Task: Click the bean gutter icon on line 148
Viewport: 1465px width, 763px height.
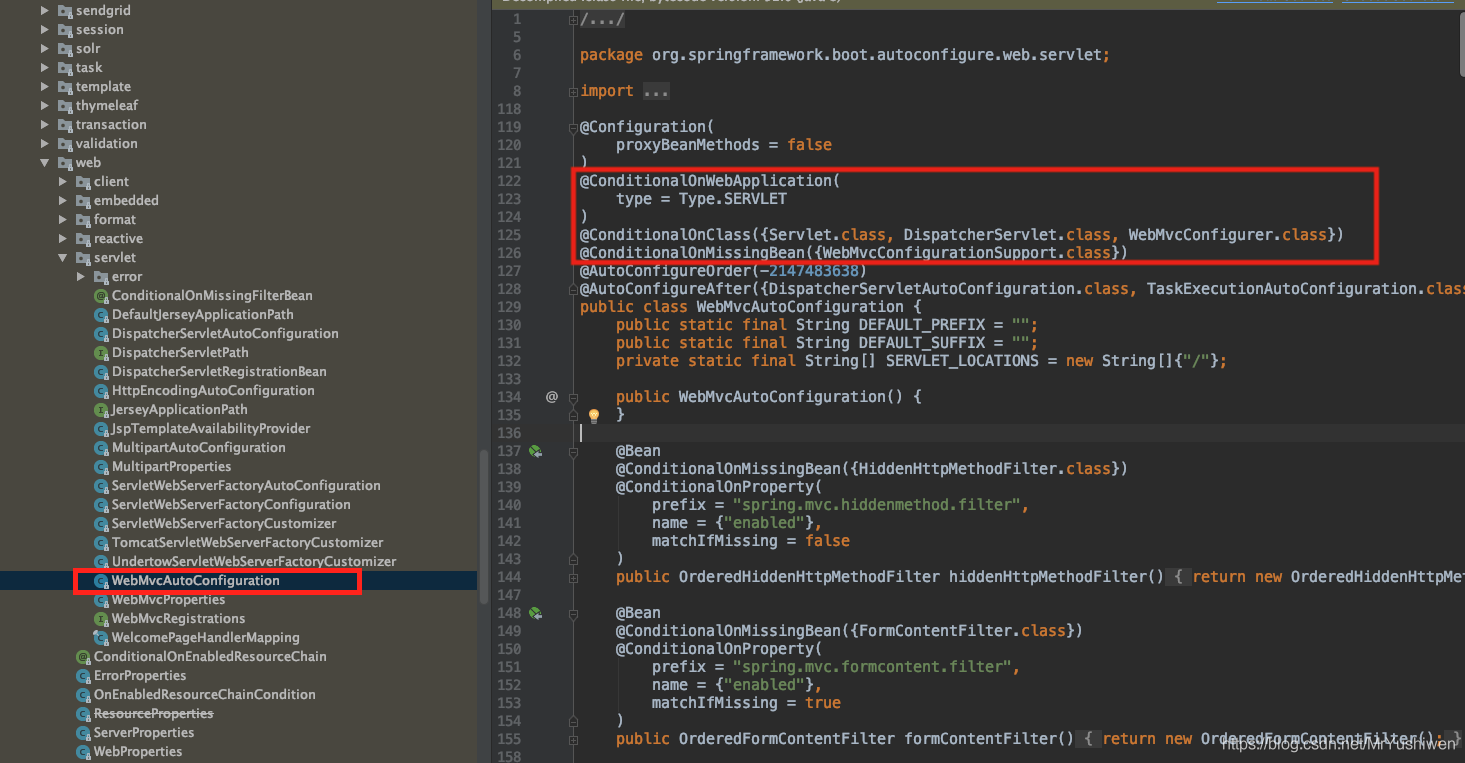Action: coord(536,613)
